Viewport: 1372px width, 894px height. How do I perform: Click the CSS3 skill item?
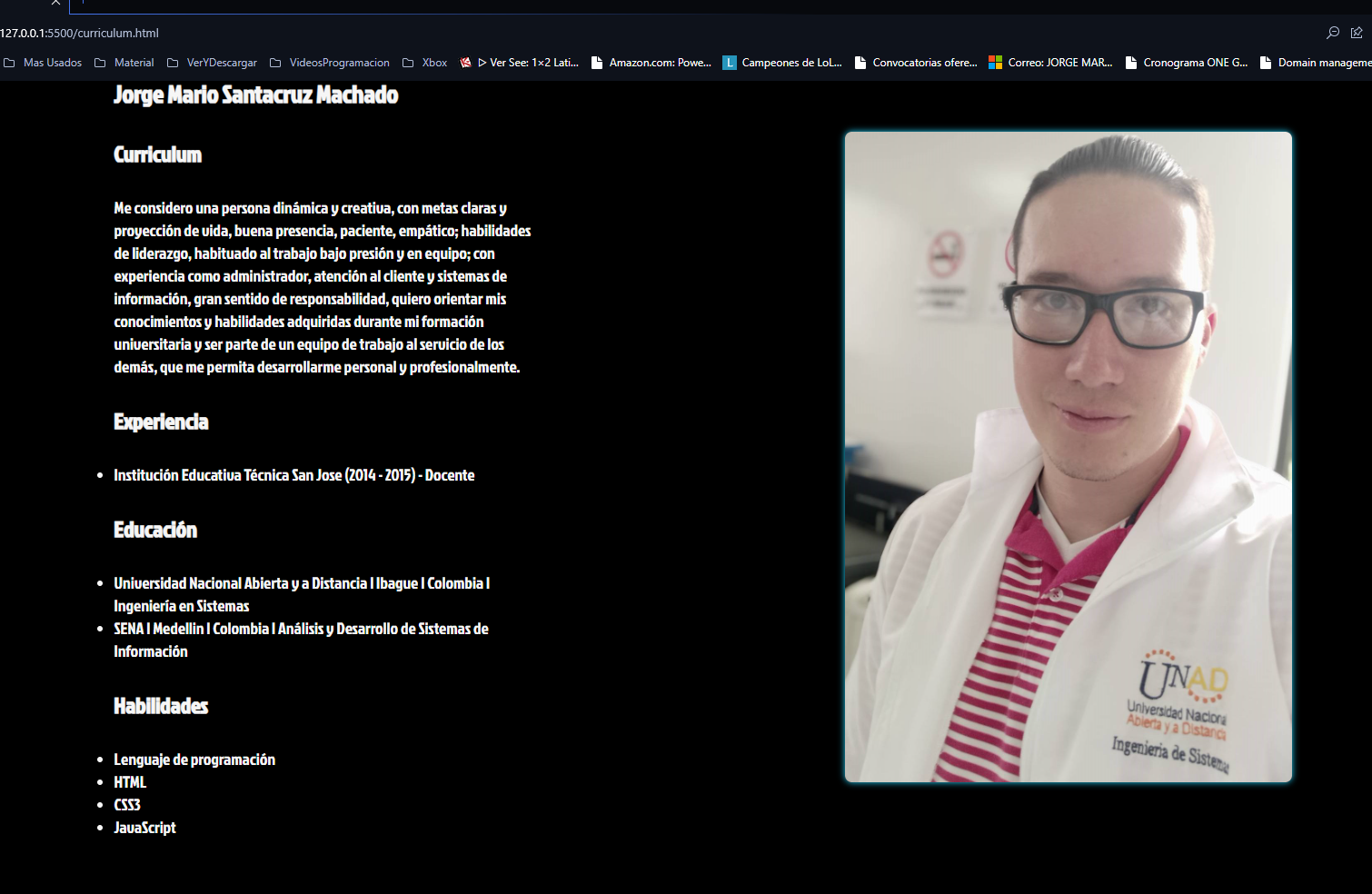pos(127,805)
